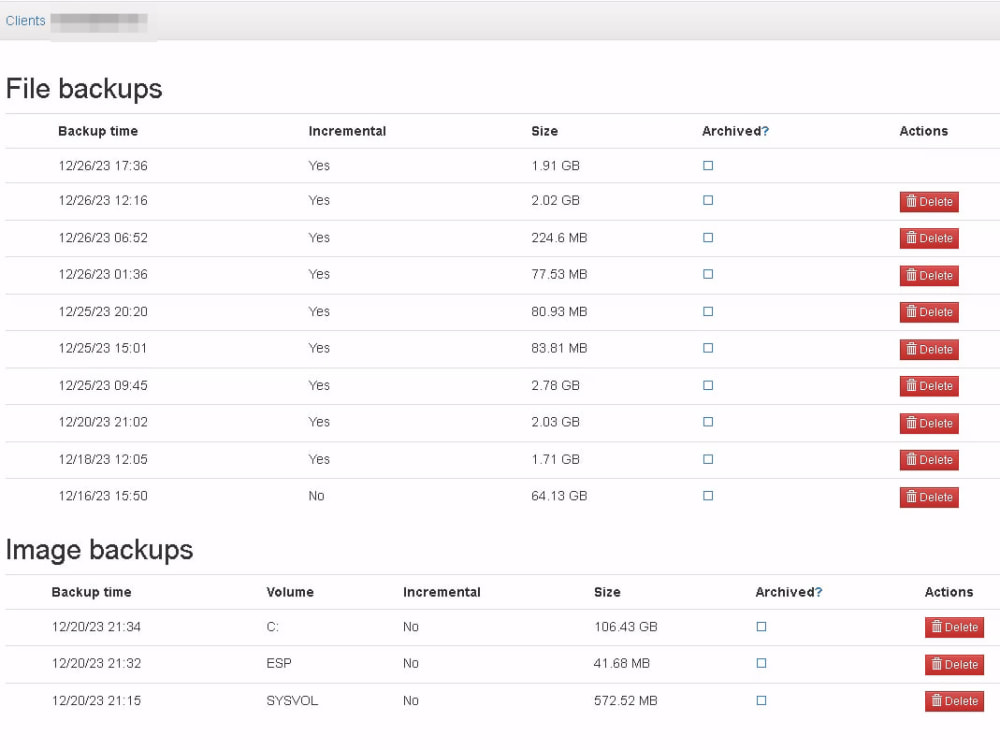Image resolution: width=1000 pixels, height=750 pixels.
Task: Delete the 1.71 GB incremental backup
Action: click(x=928, y=460)
